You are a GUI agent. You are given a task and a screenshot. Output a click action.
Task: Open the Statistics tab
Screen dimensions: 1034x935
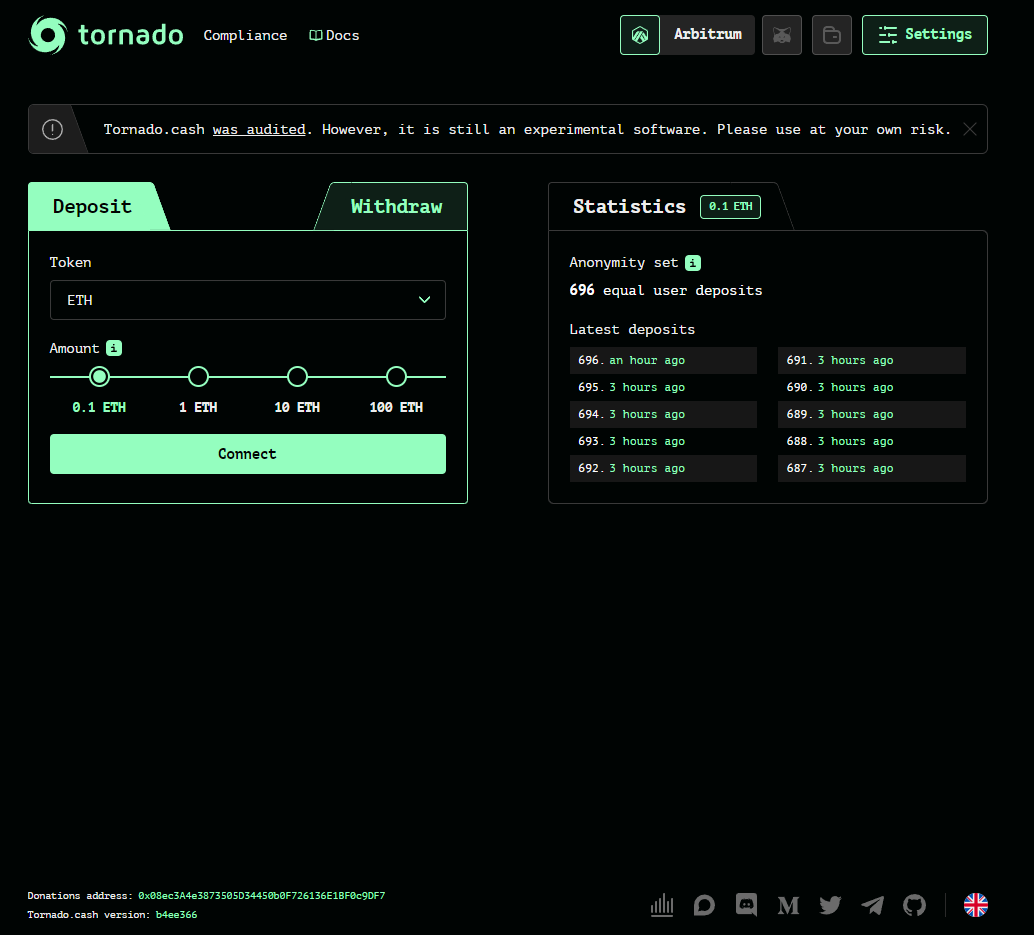coord(629,206)
